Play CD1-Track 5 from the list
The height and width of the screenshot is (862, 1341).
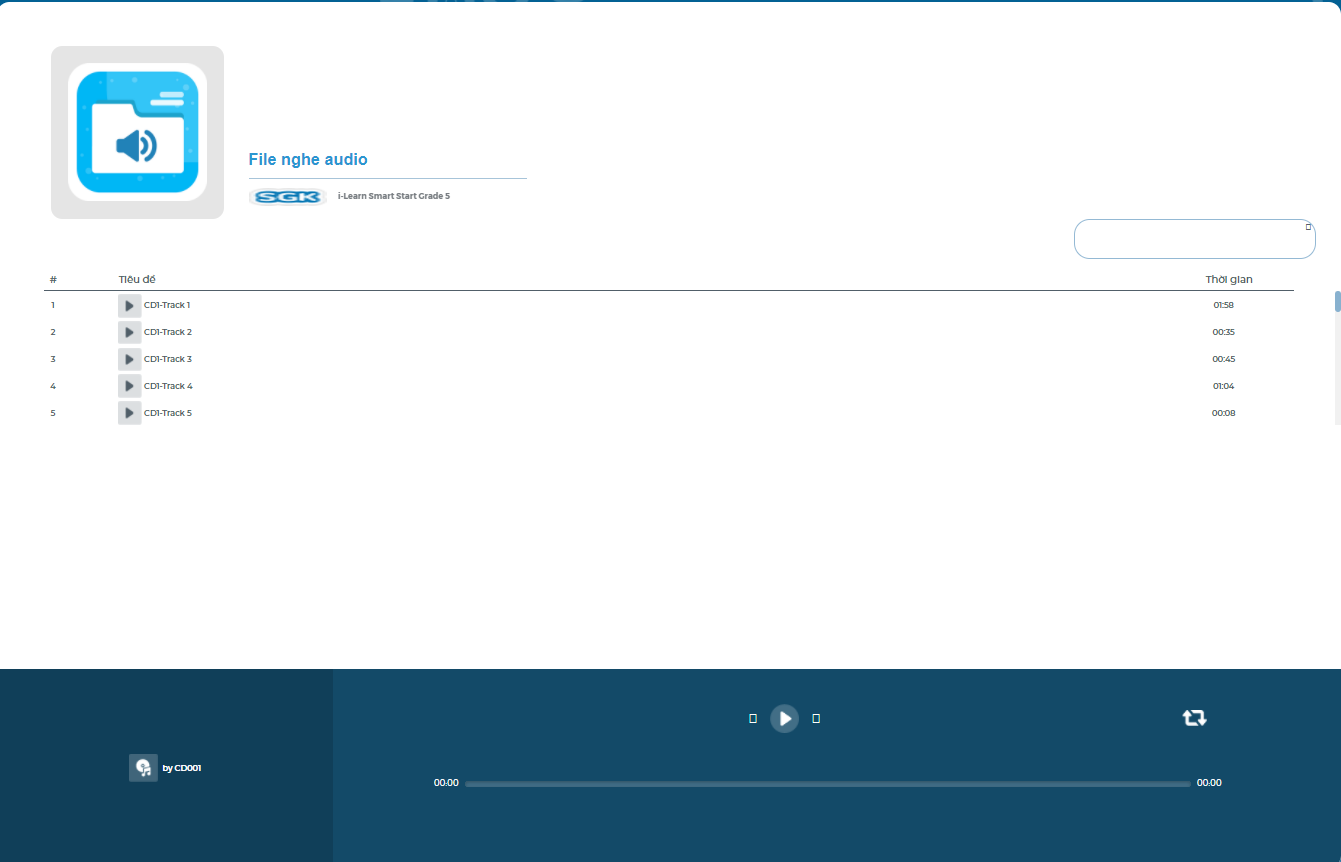pyautogui.click(x=129, y=413)
